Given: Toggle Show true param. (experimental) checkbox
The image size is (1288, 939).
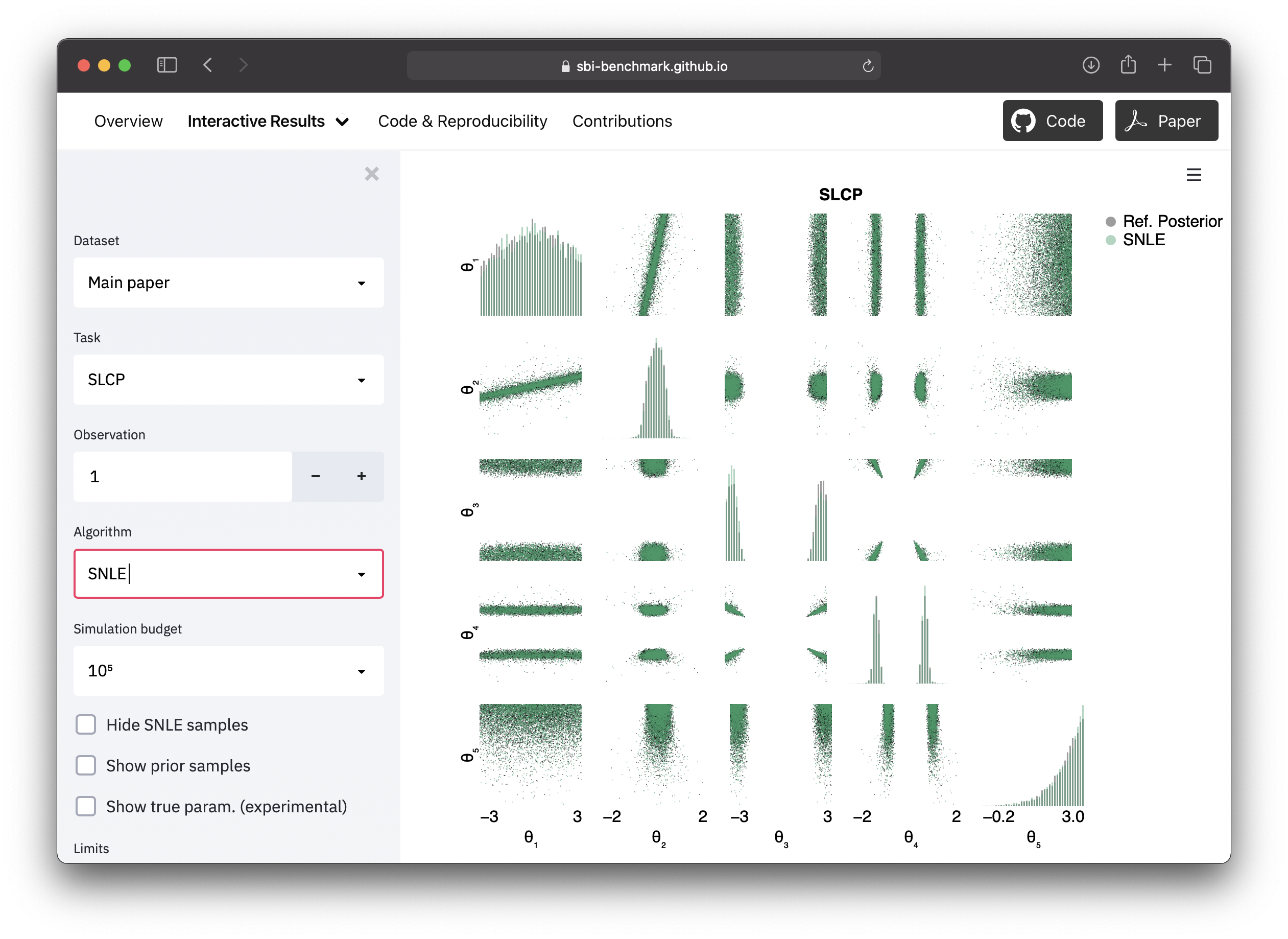Looking at the screenshot, I should (x=86, y=807).
